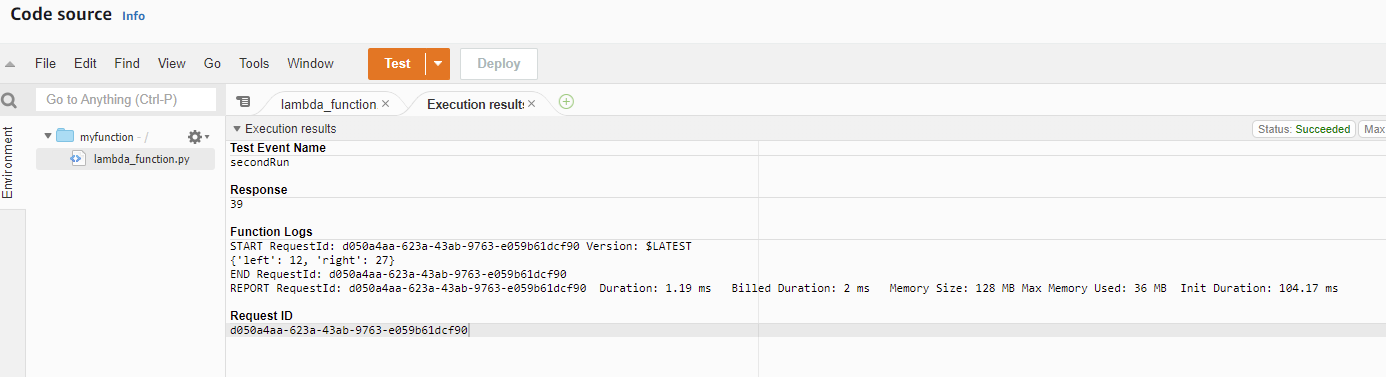Click the START RequestId log line
Screen dimensions: 1386x377
(x=461, y=246)
